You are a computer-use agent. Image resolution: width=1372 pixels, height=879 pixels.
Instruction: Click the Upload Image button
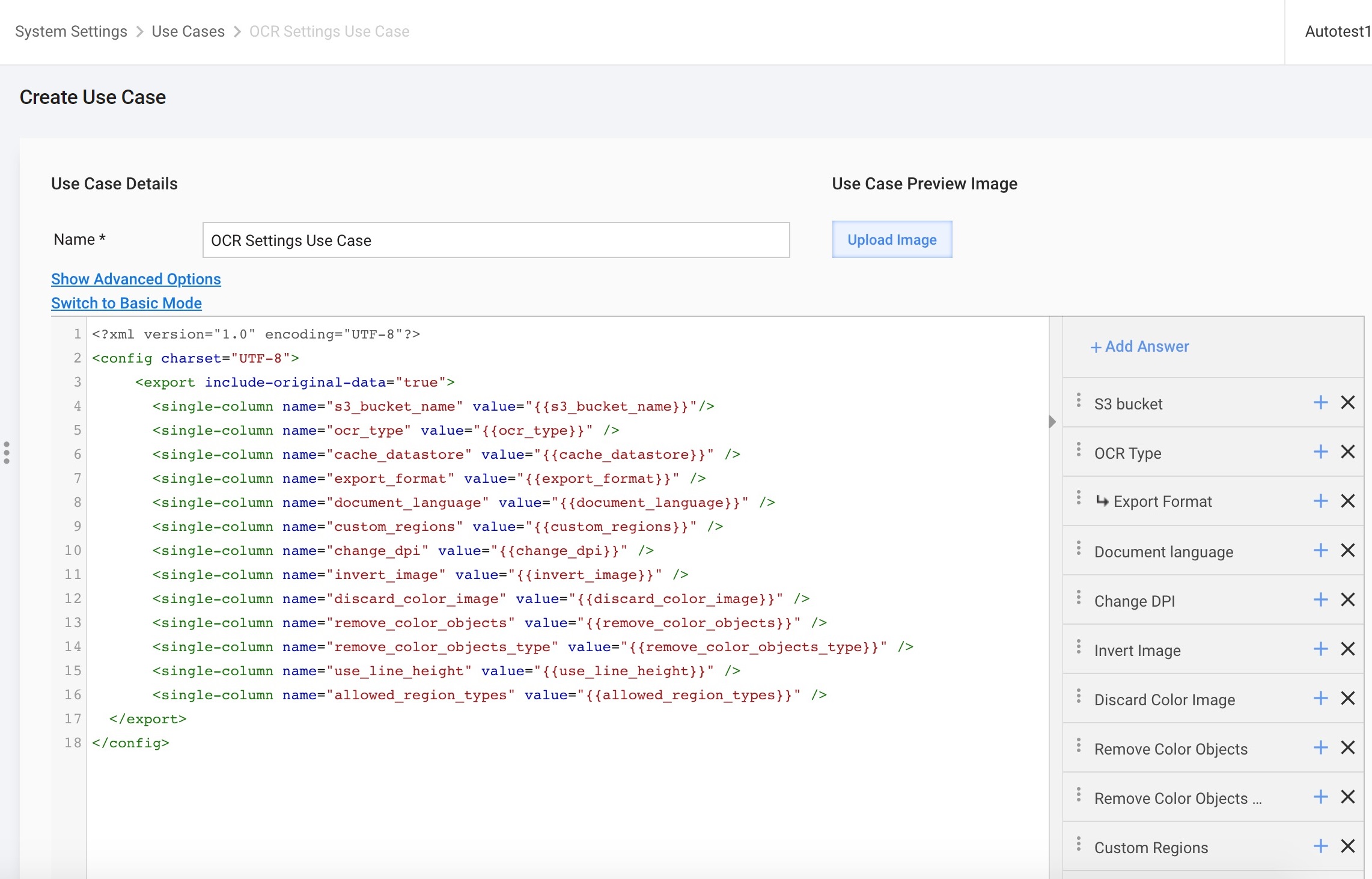coord(892,239)
